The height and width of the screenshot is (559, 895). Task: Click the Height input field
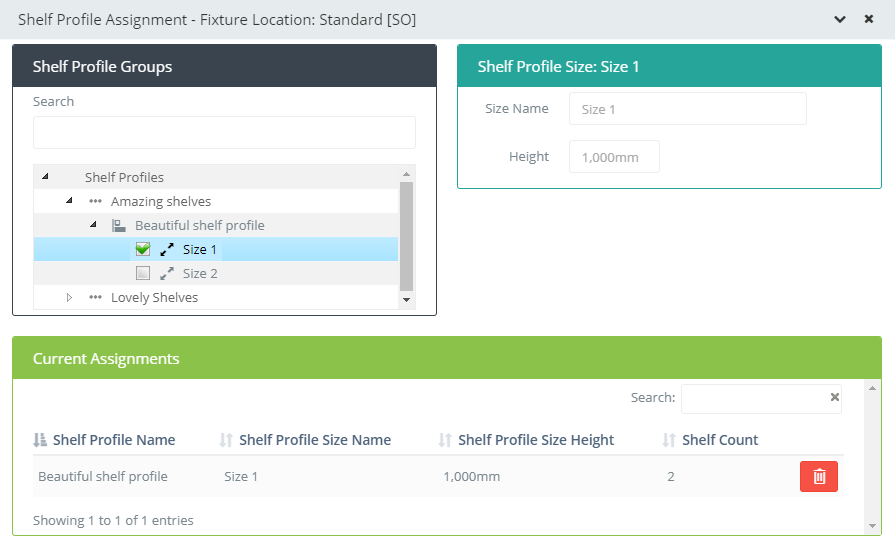click(x=614, y=156)
